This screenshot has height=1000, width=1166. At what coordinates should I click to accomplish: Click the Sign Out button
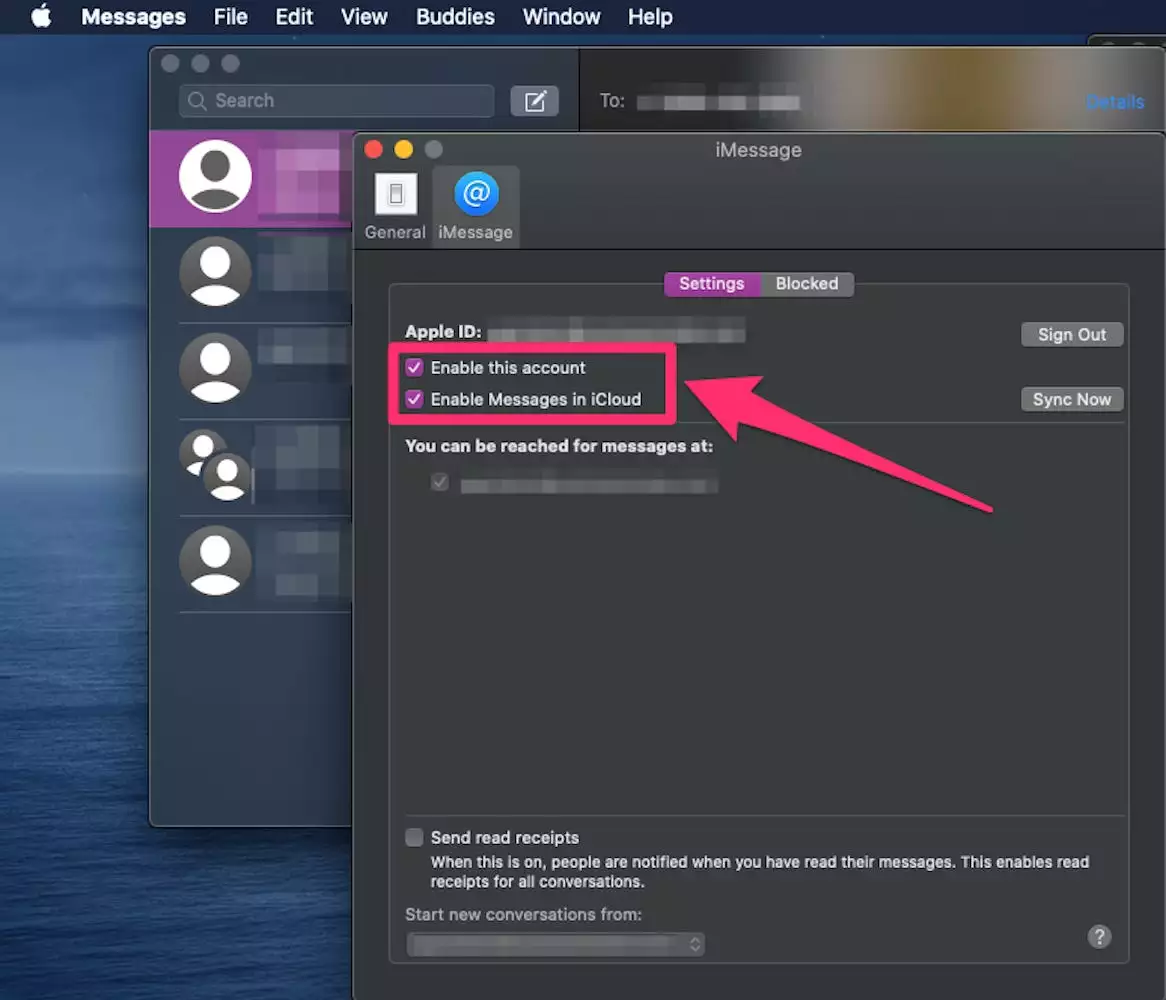tap(1072, 335)
